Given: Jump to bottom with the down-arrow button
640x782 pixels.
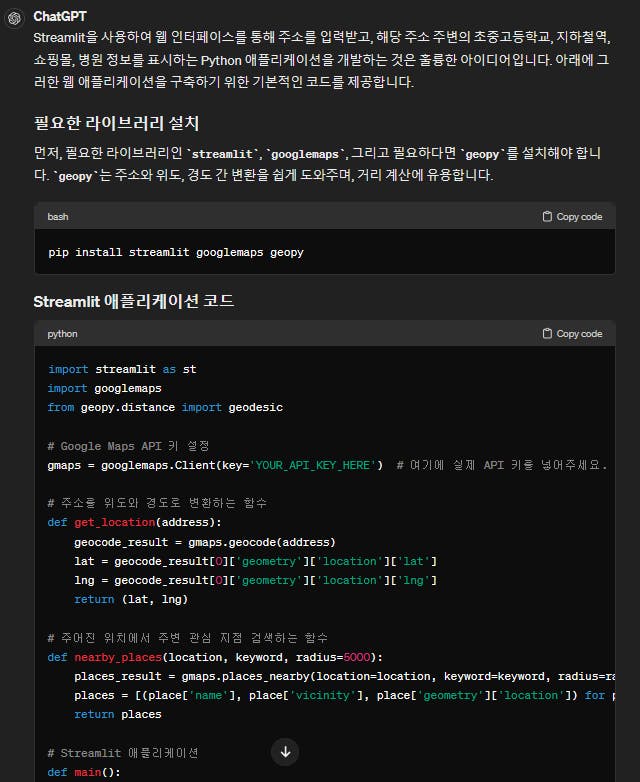Looking at the screenshot, I should pos(285,752).
